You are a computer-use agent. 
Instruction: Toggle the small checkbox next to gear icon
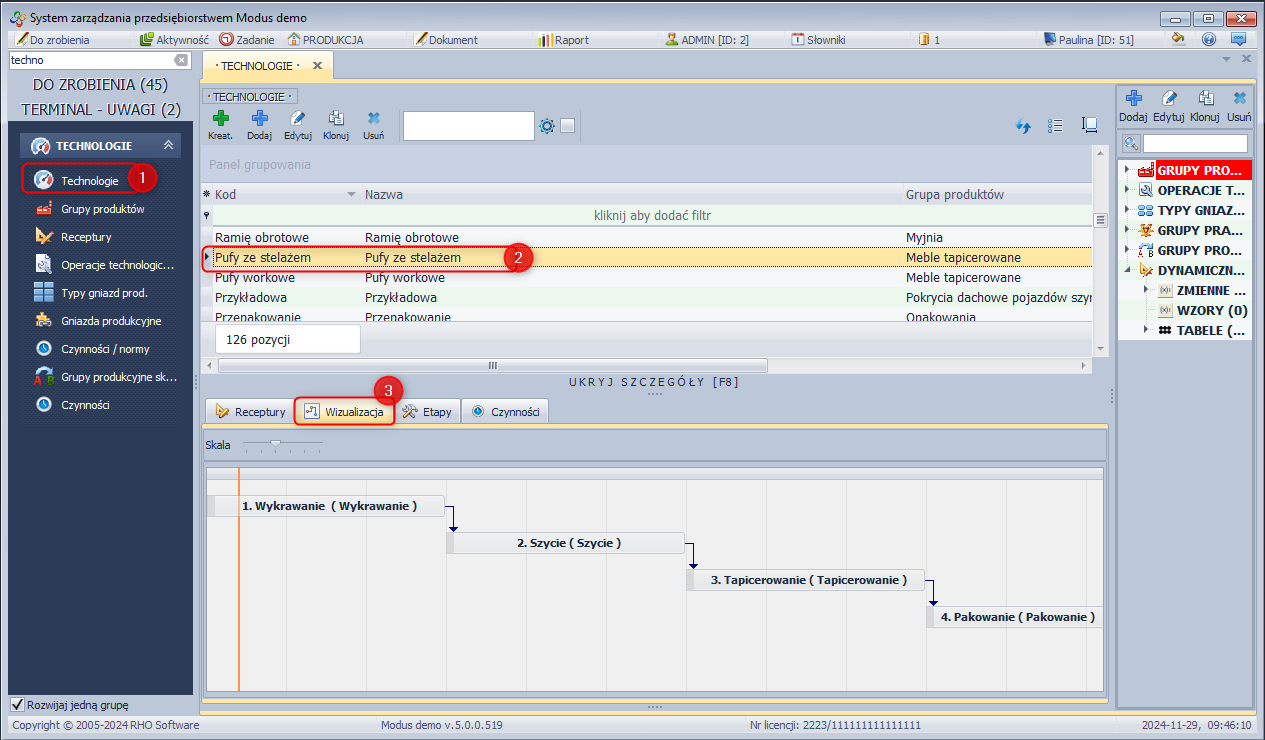pos(567,126)
